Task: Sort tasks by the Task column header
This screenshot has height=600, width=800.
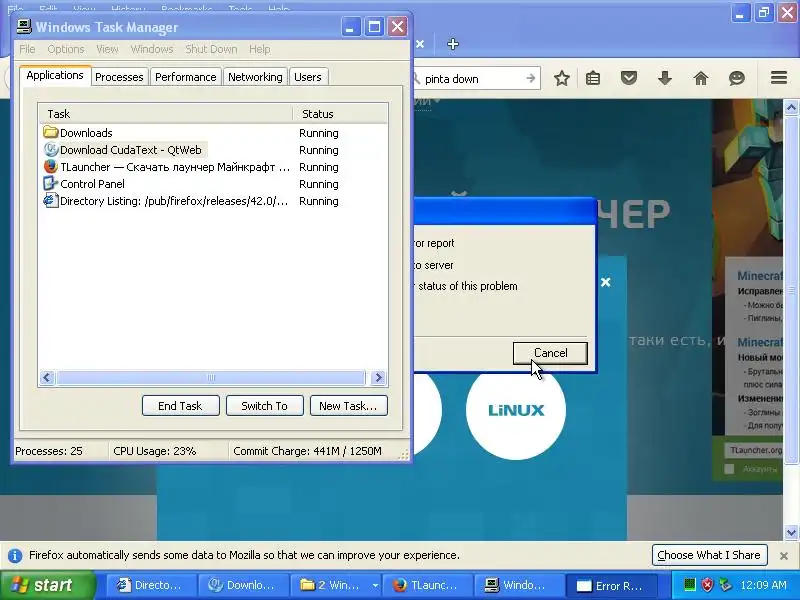Action: pyautogui.click(x=165, y=114)
